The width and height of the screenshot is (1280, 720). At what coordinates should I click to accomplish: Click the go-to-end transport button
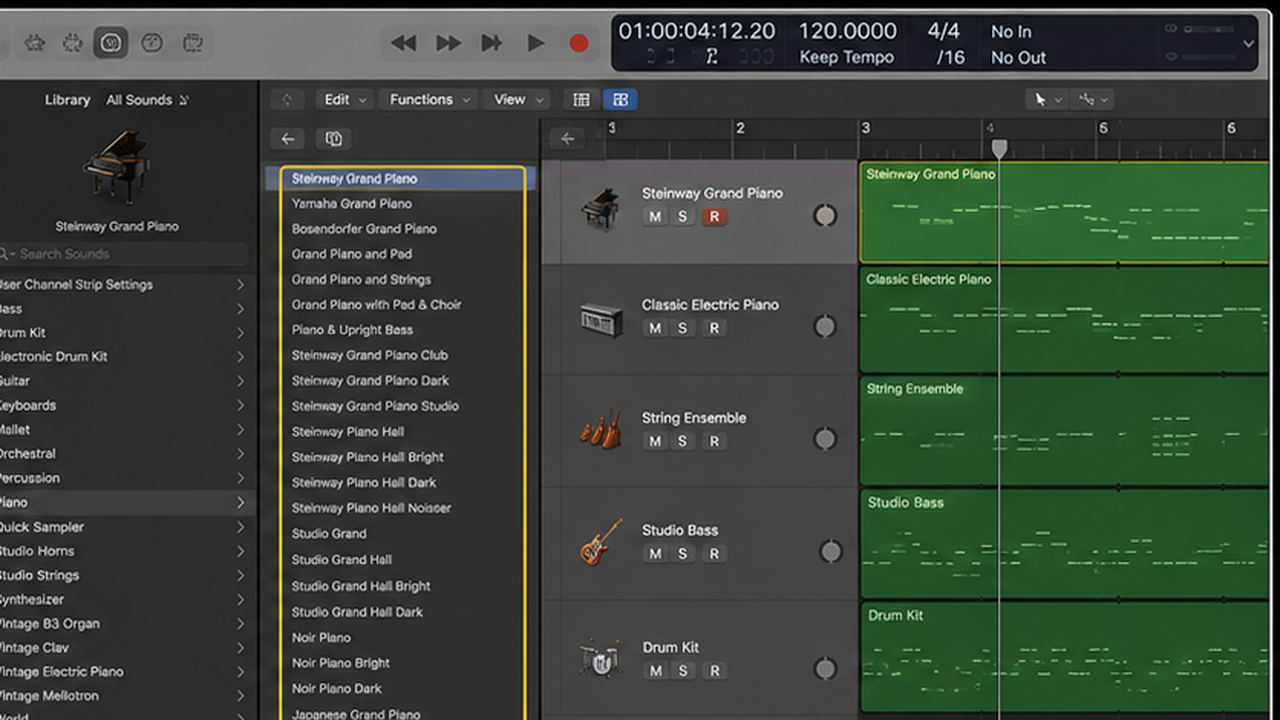(x=491, y=43)
